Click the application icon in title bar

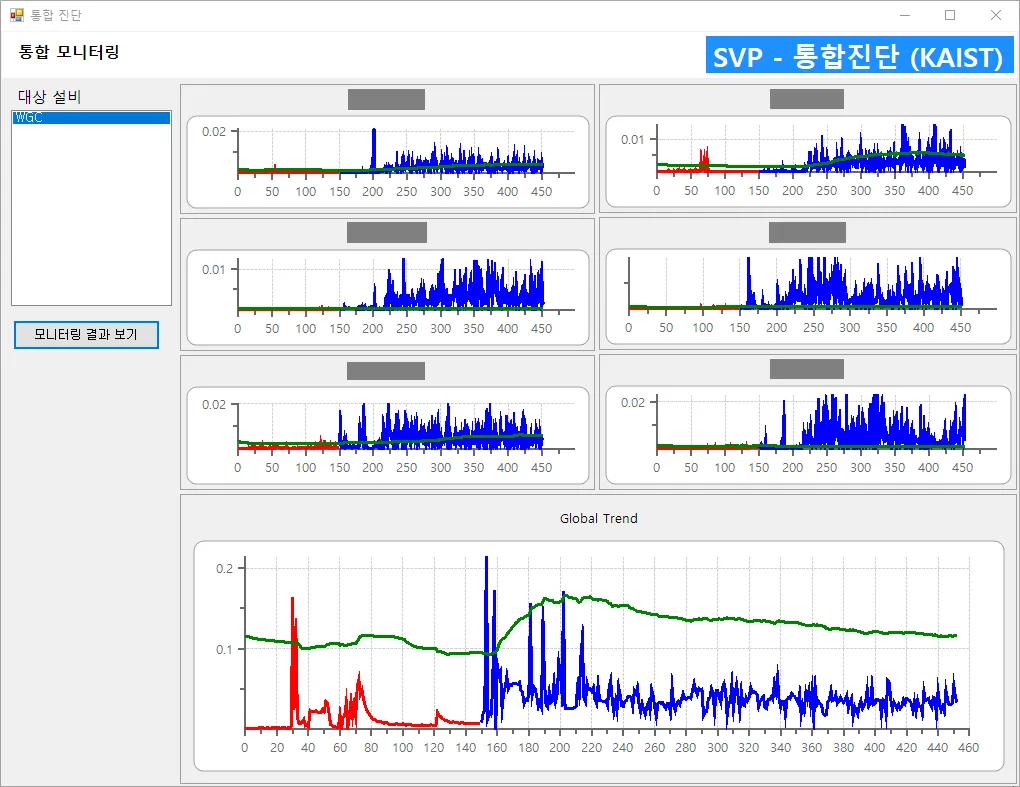click(17, 15)
